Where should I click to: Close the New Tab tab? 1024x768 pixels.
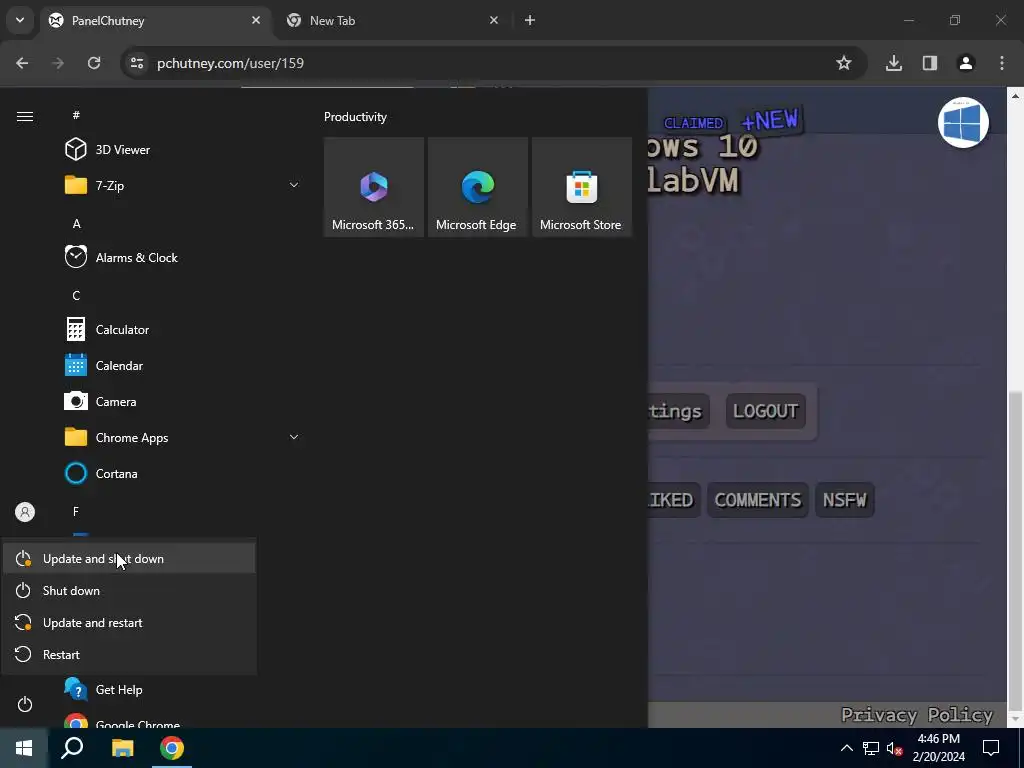(x=494, y=20)
